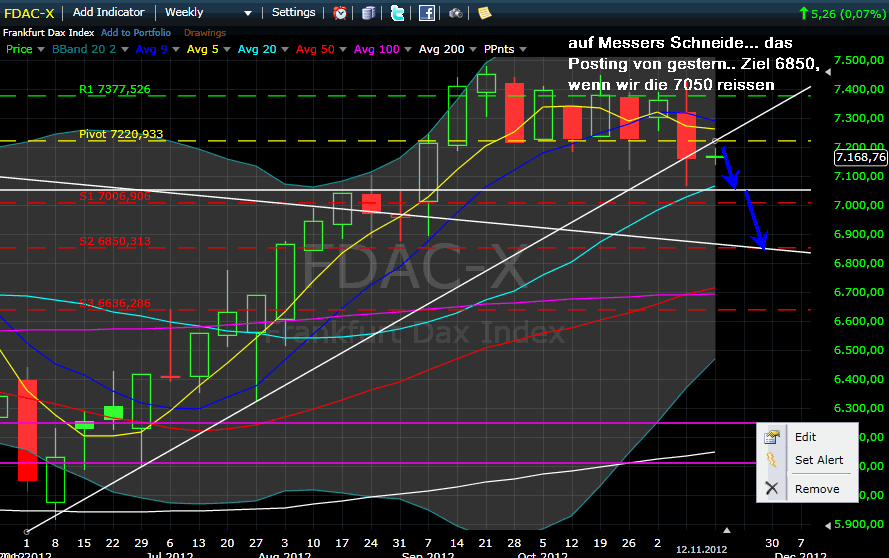Open the yellow sticky note icon
The height and width of the screenshot is (558, 889).
(484, 12)
